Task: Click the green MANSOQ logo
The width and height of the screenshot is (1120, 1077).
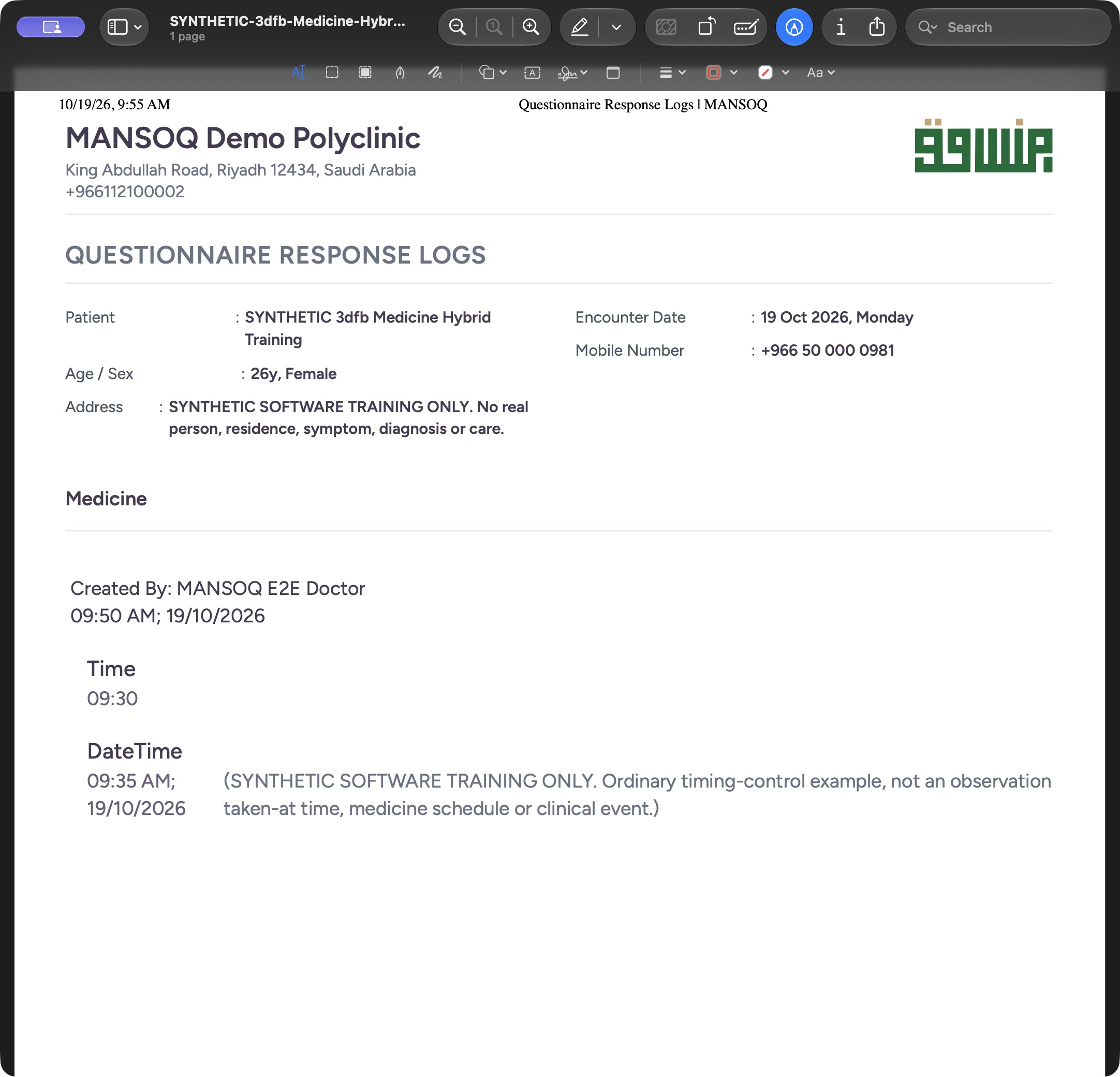Action: coord(983,145)
